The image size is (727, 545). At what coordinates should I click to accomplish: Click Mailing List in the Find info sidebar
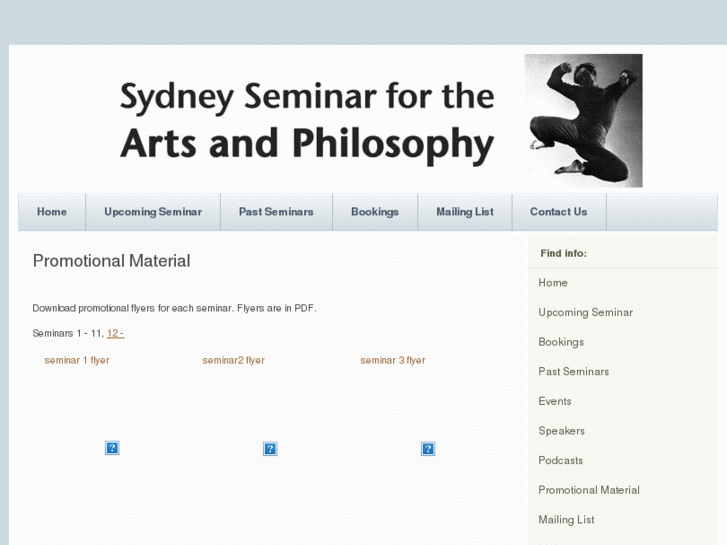tap(566, 520)
